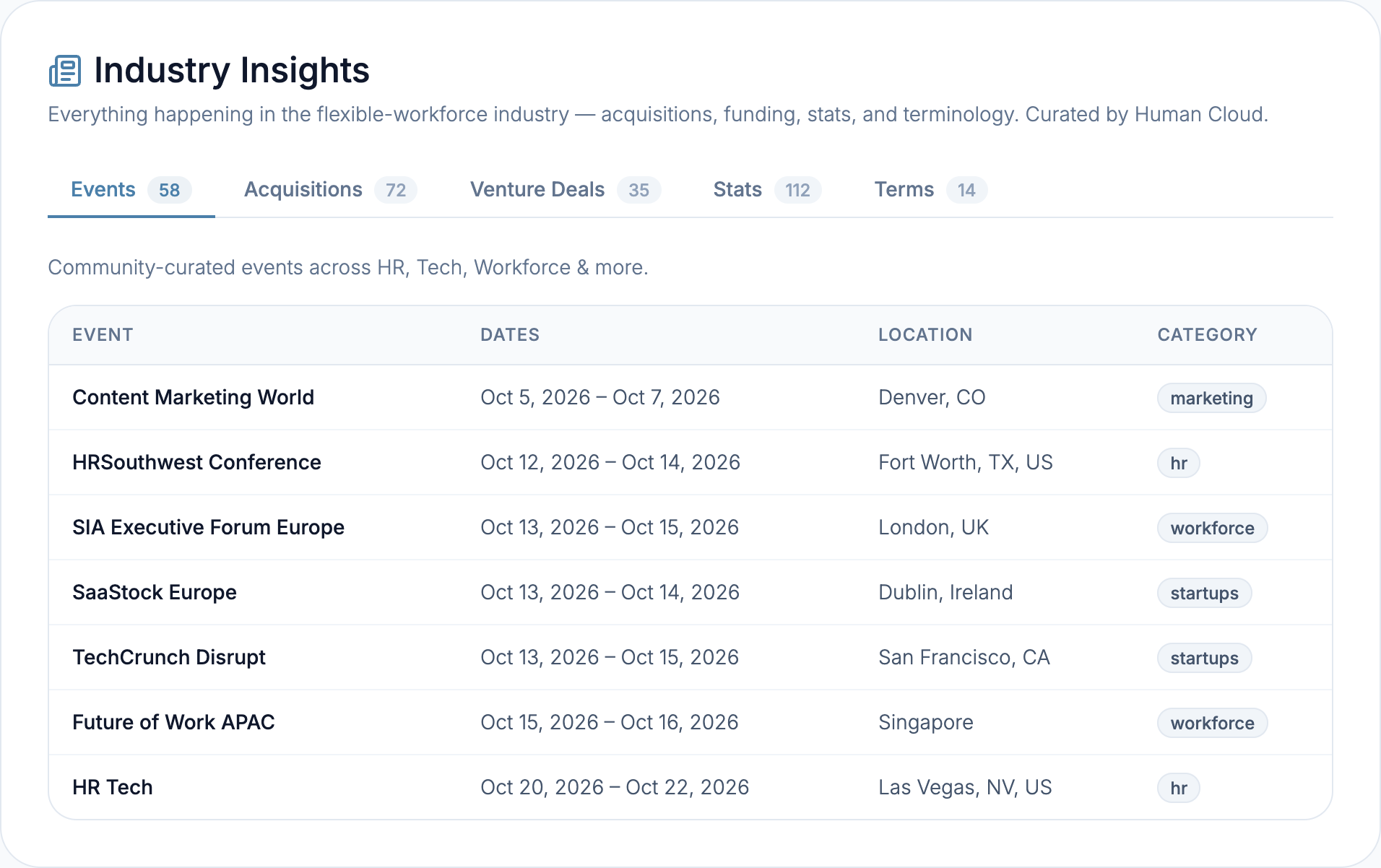Click the Singapore location cell

coord(926,722)
